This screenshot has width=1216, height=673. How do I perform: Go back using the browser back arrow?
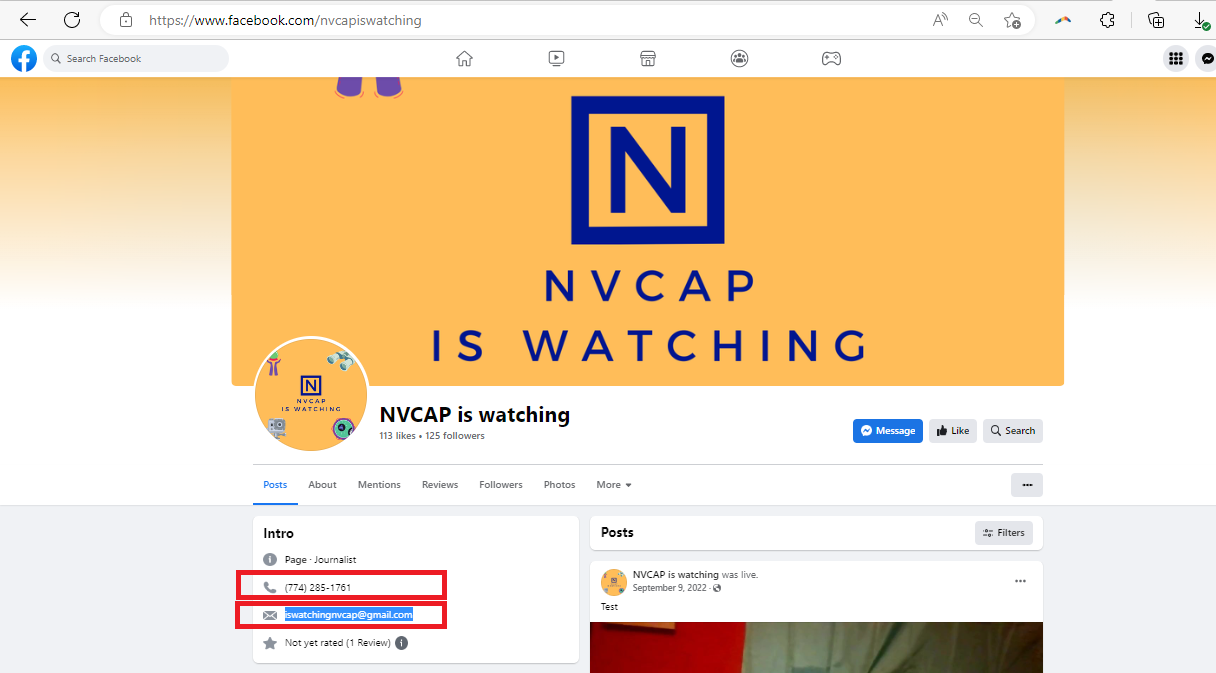(28, 20)
